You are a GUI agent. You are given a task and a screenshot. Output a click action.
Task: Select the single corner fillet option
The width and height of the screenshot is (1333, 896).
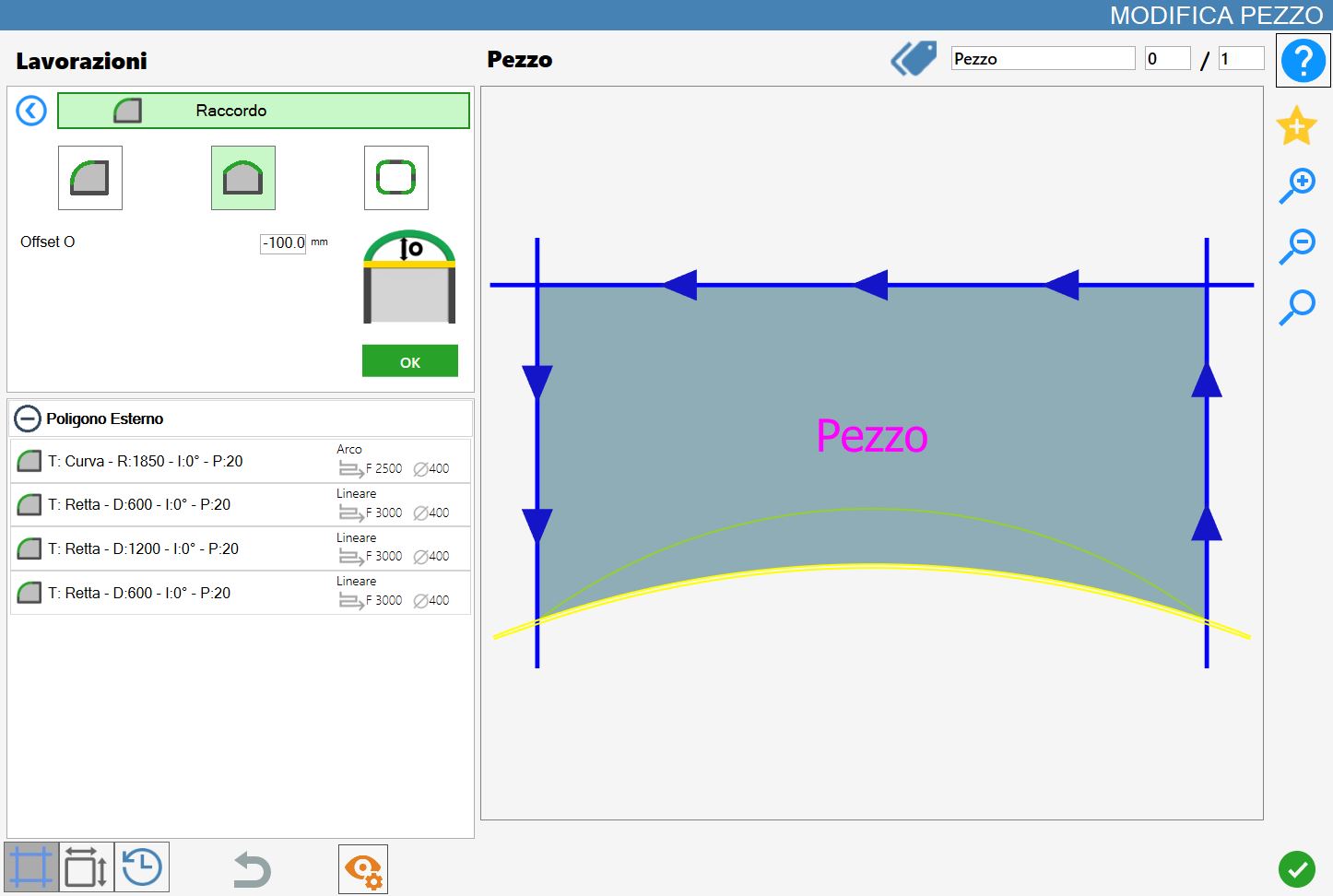coord(90,178)
